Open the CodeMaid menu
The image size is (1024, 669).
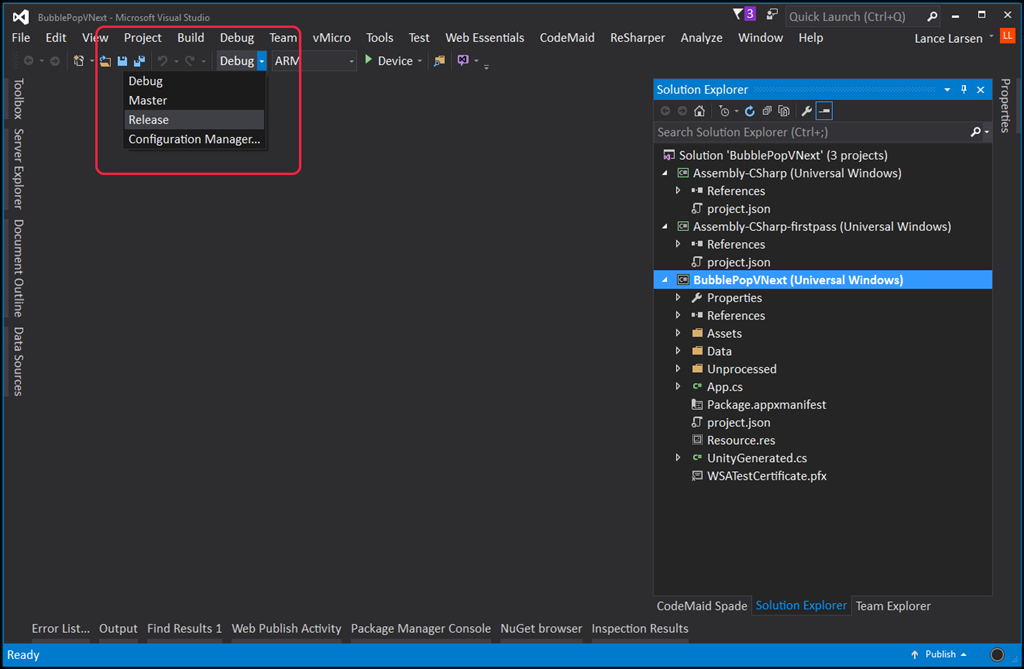(567, 38)
